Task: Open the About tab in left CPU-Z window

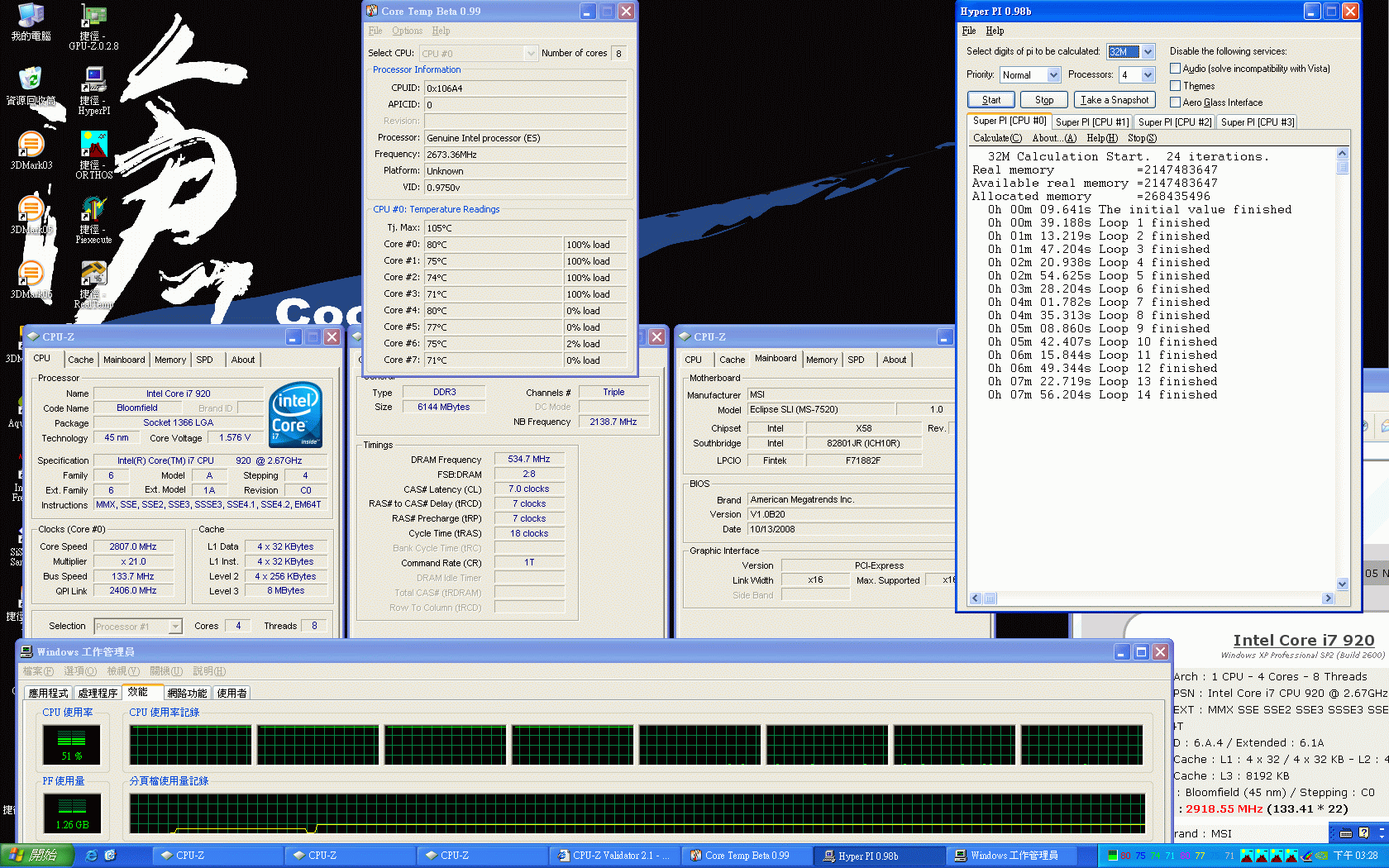Action: coord(243,360)
